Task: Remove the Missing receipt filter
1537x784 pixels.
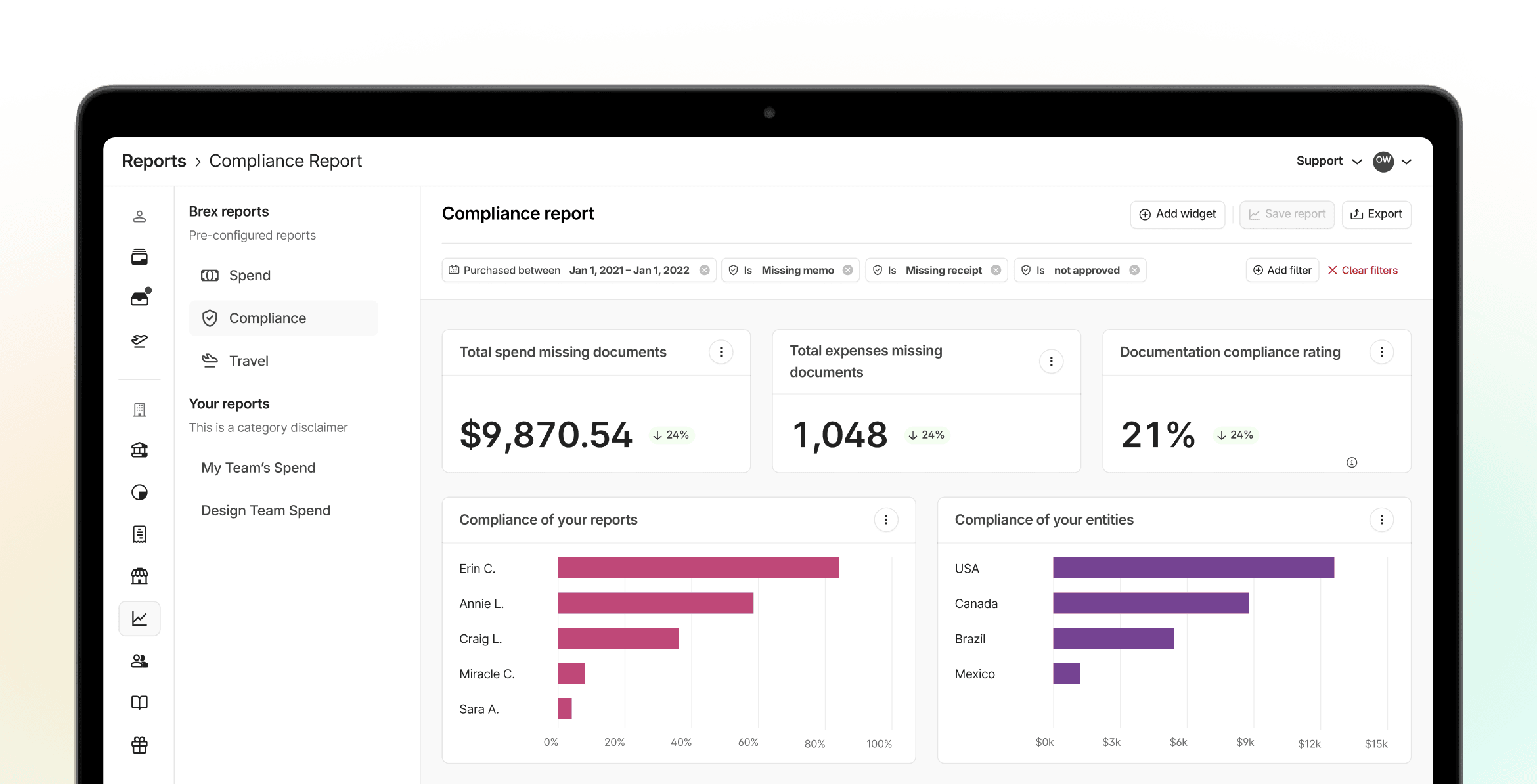Action: click(996, 271)
